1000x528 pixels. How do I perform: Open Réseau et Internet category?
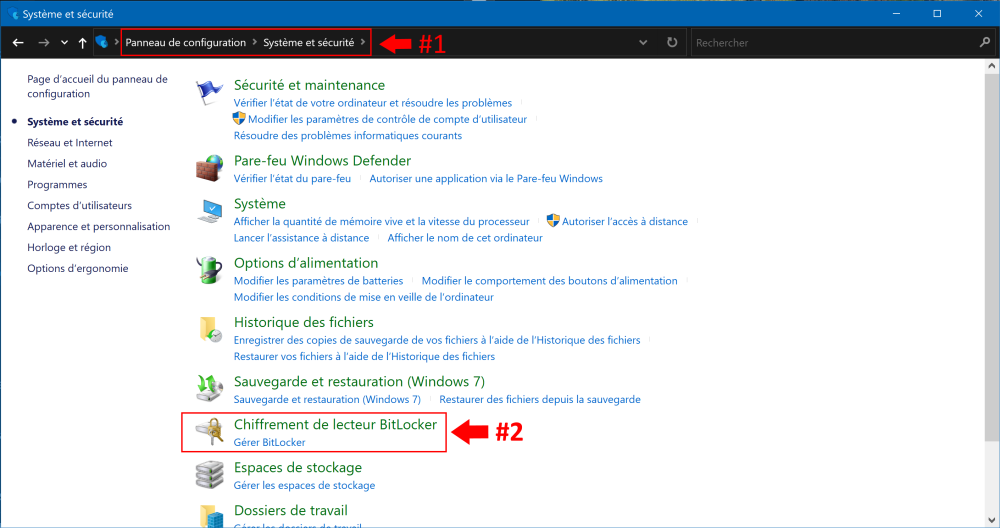pos(70,143)
